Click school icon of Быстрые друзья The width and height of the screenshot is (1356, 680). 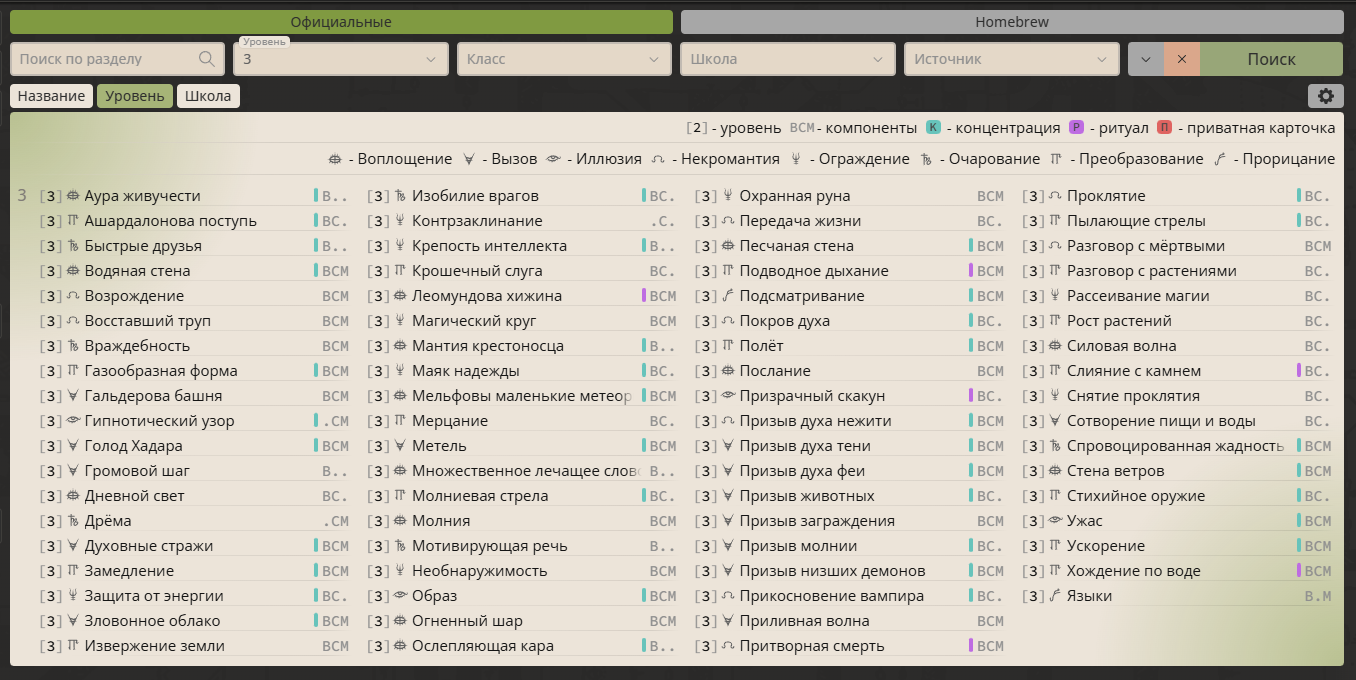pos(73,246)
